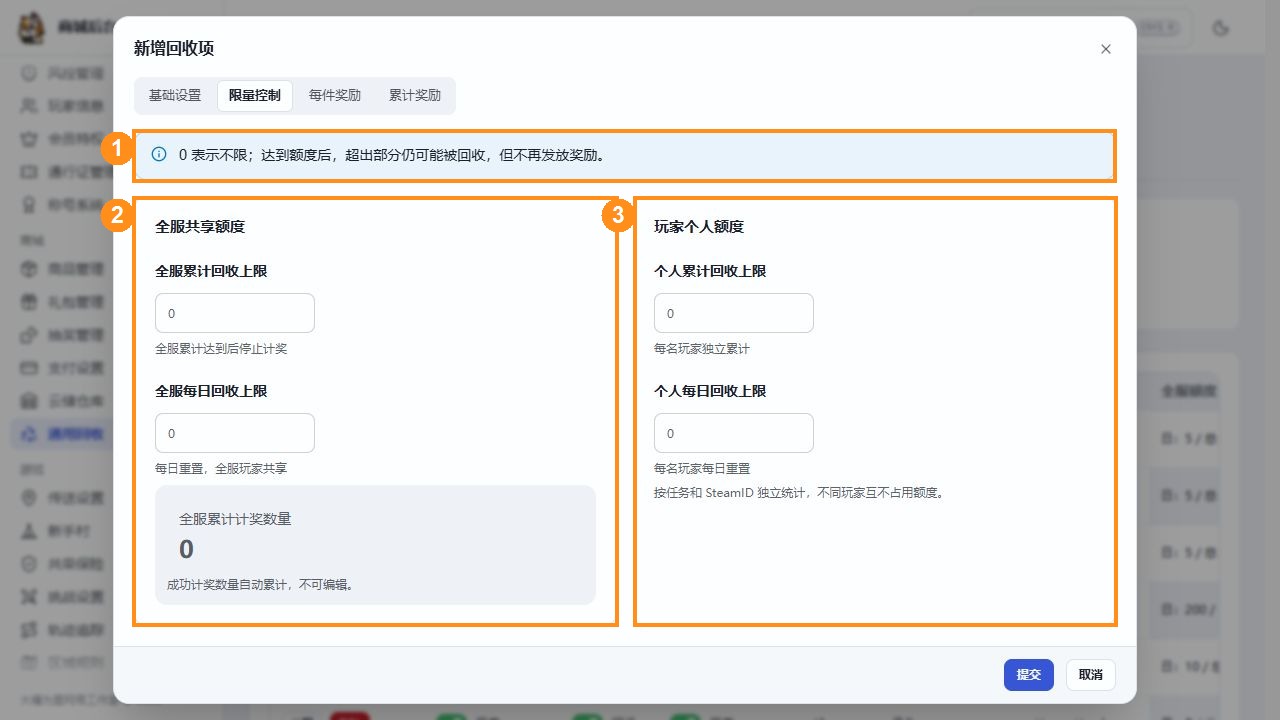Close the 新增回收项 dialog with the X icon
Screen dimensions: 1280x720
pyautogui.click(x=1105, y=49)
